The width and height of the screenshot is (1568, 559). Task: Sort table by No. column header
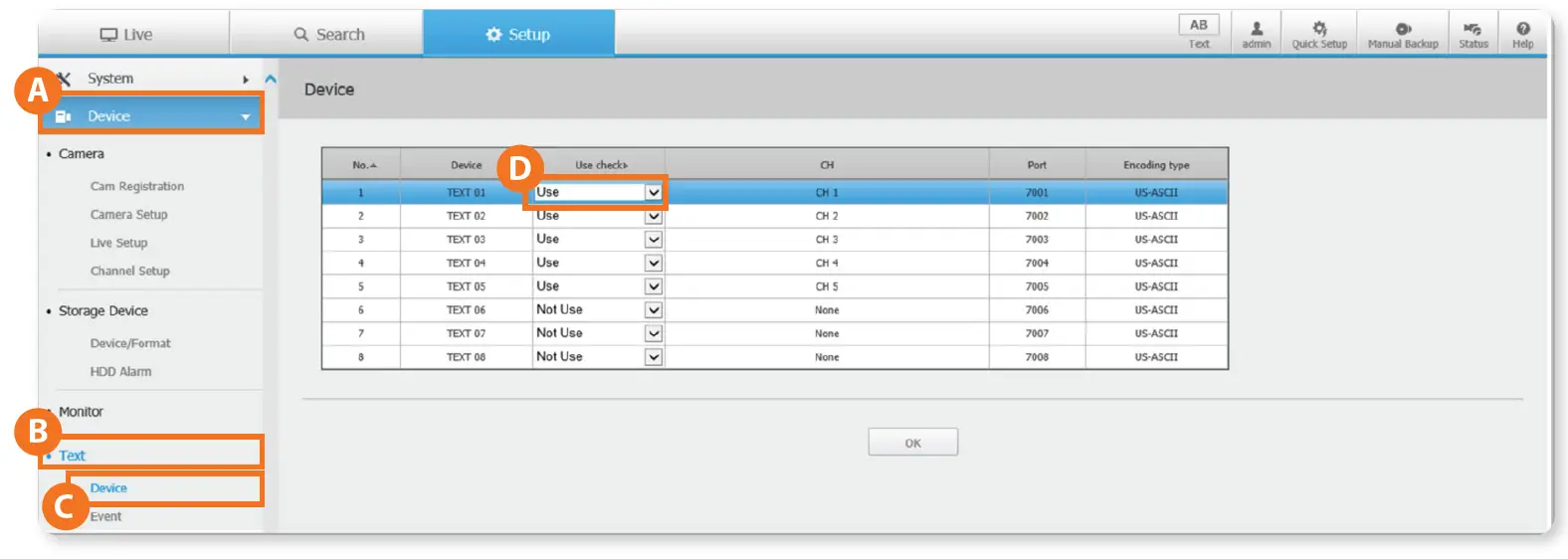coord(362,165)
